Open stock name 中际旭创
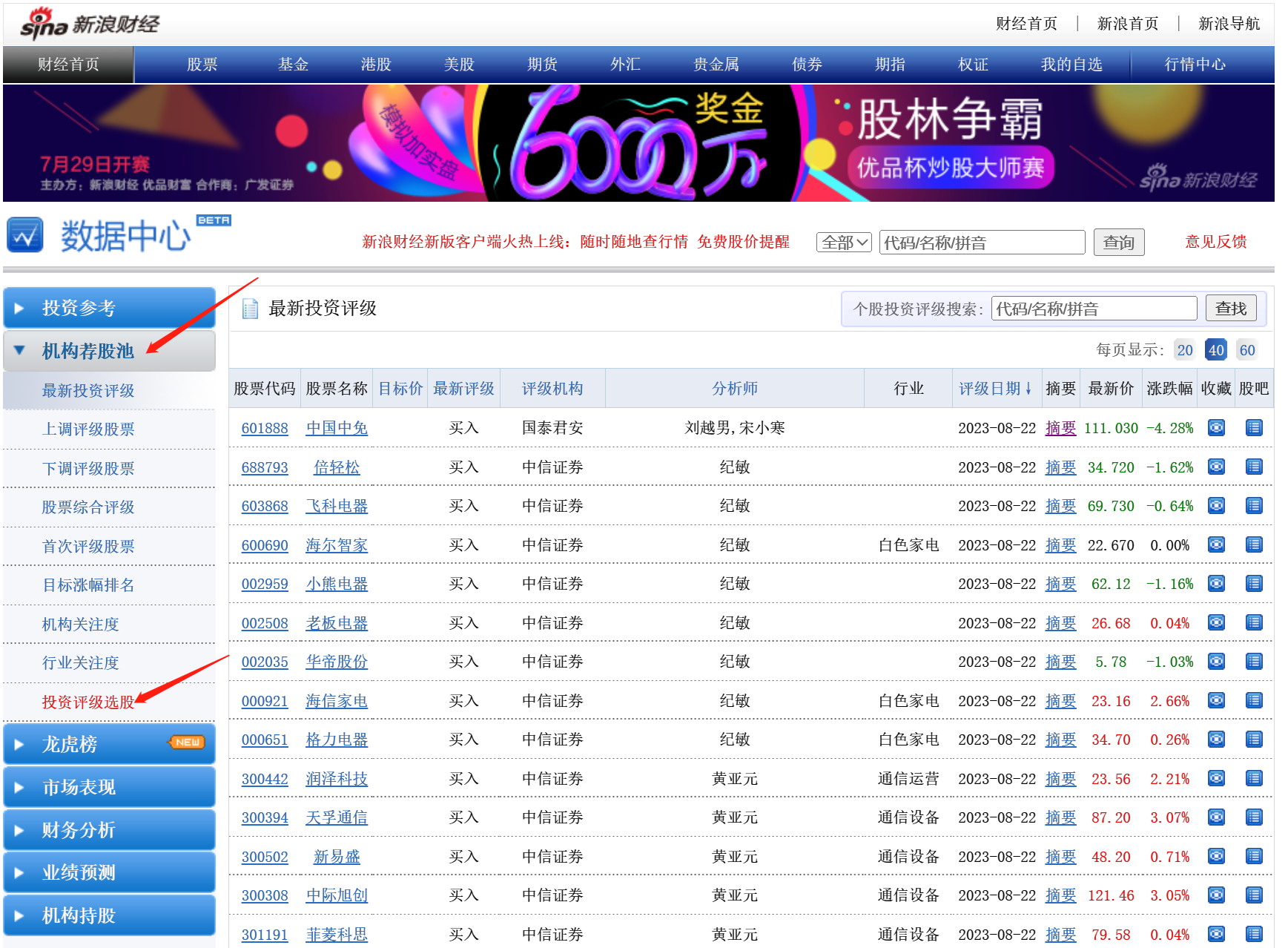Screen dimensions: 1288x948 [337, 895]
